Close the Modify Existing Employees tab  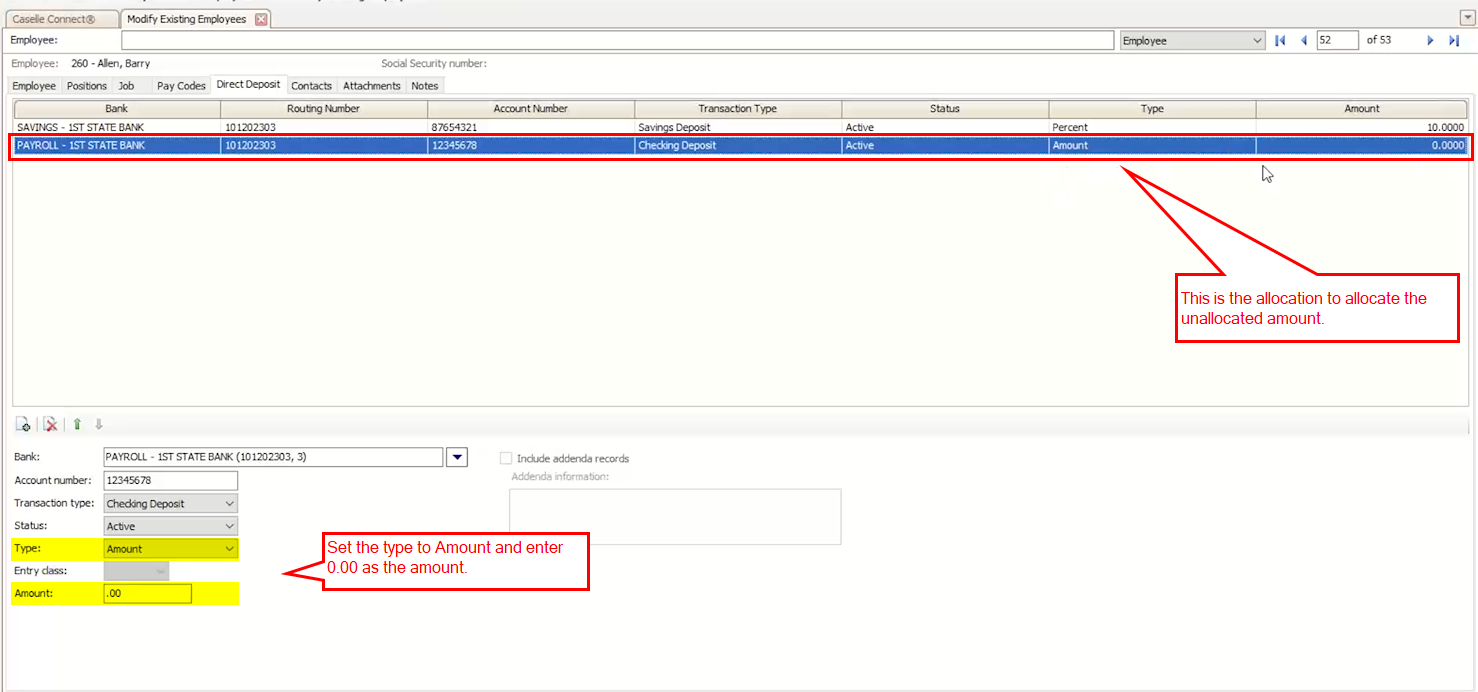click(x=261, y=19)
